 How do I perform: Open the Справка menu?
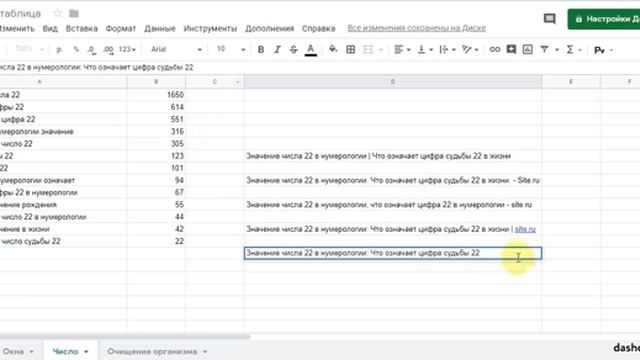[x=318, y=29]
